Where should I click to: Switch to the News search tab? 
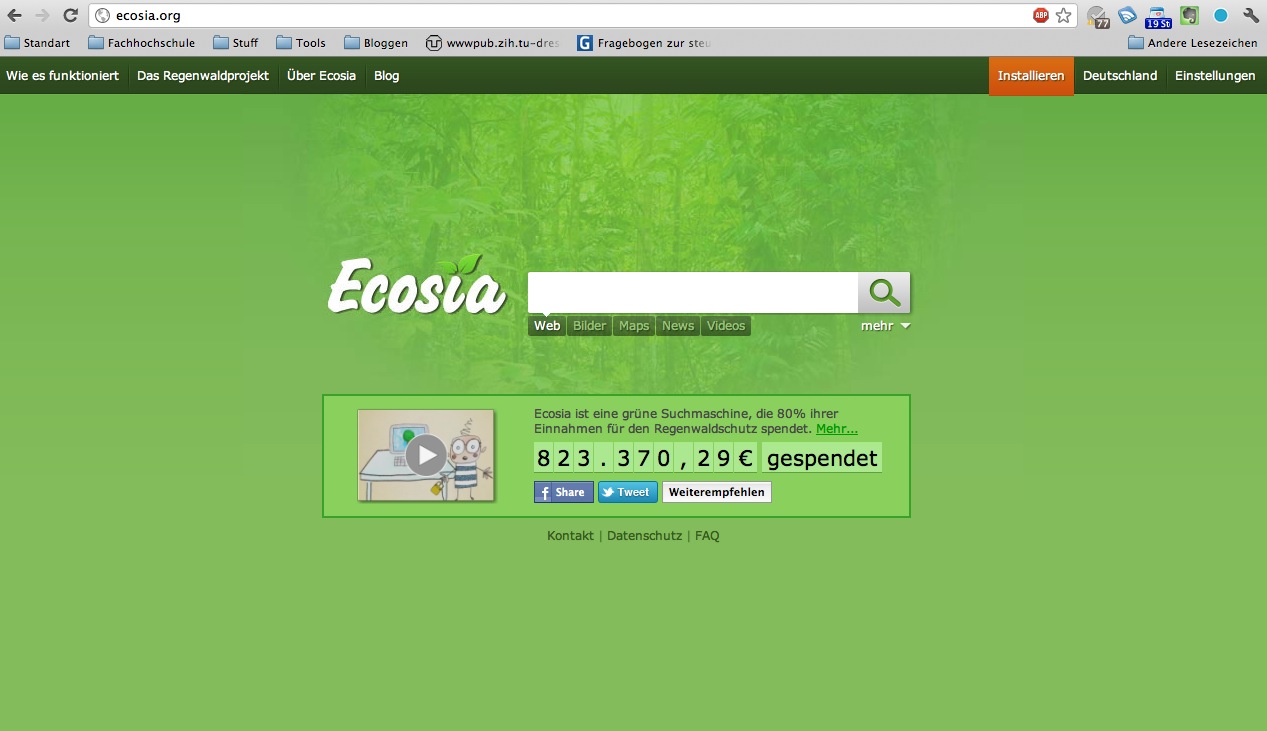tap(678, 326)
